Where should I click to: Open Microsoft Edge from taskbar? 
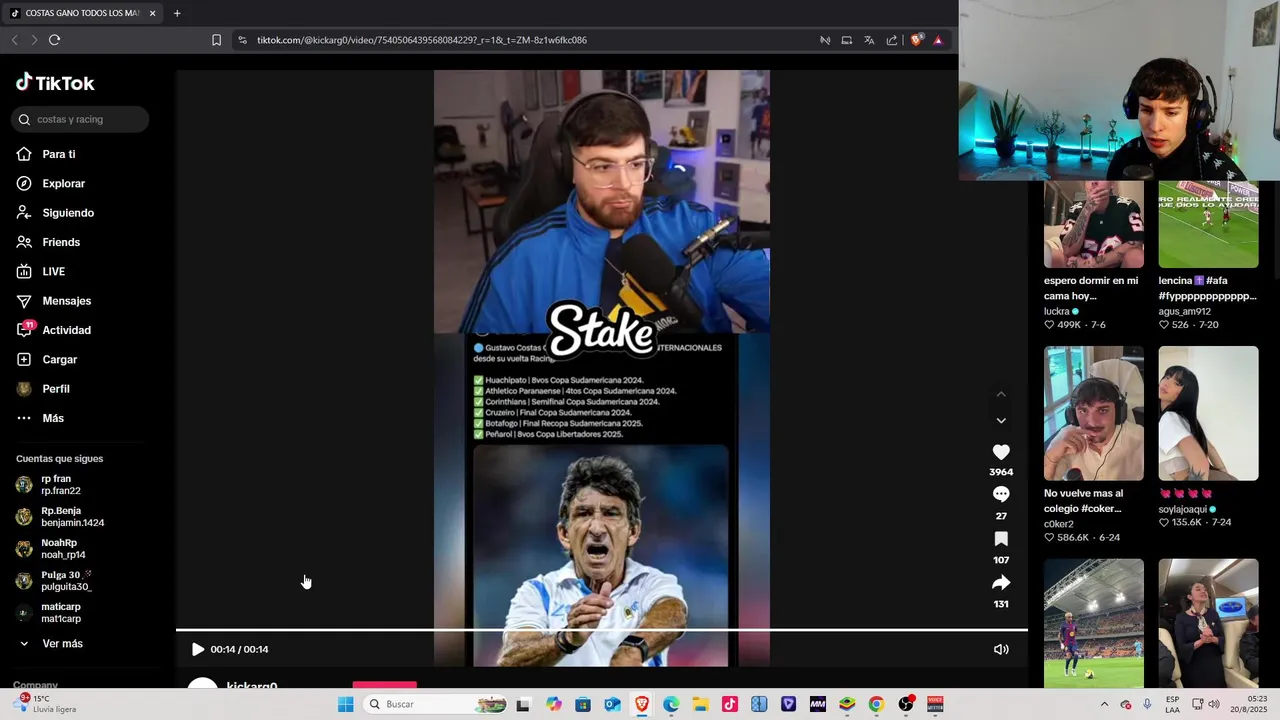pyautogui.click(x=671, y=704)
